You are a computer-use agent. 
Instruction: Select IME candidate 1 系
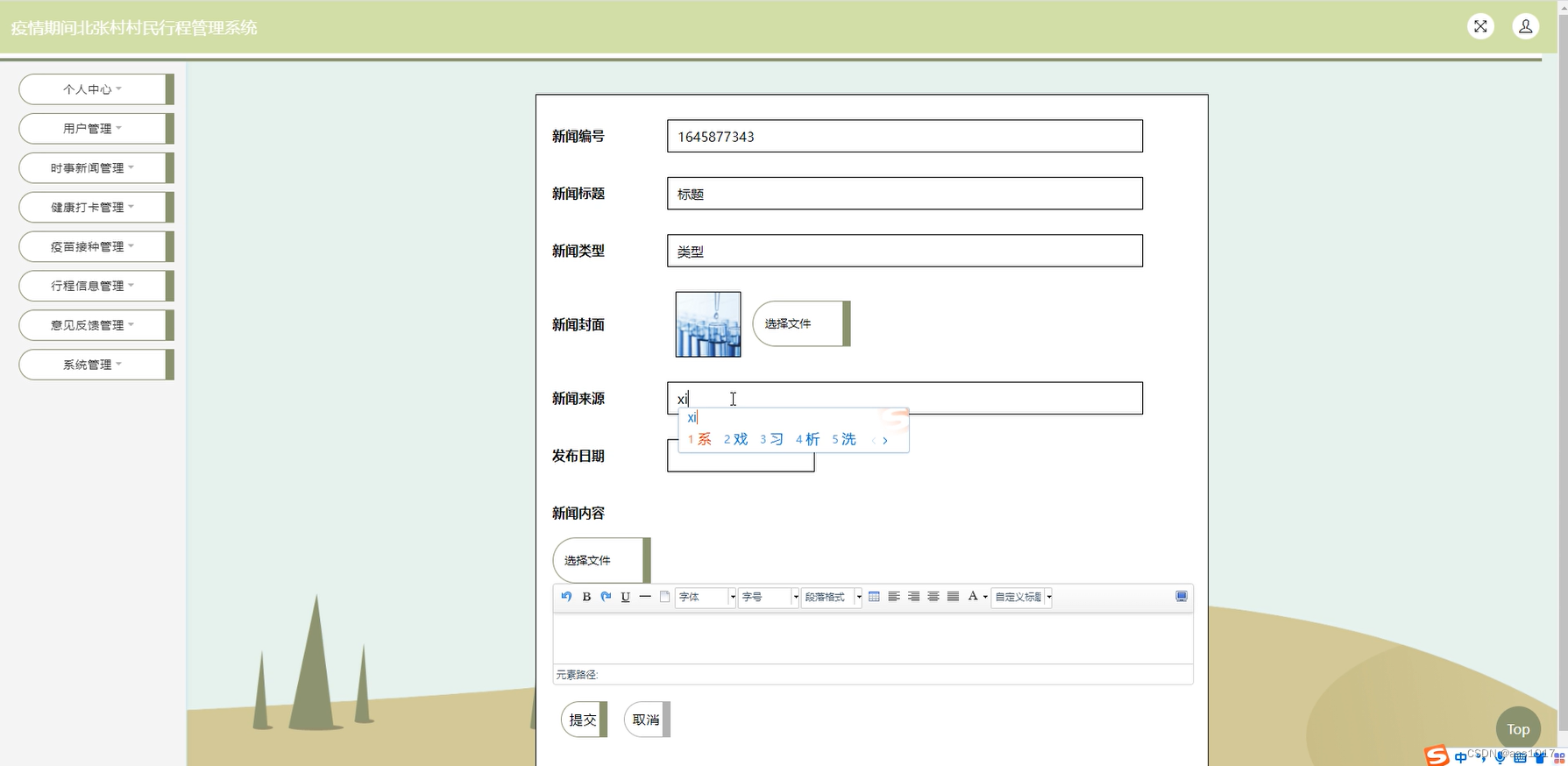pos(699,439)
